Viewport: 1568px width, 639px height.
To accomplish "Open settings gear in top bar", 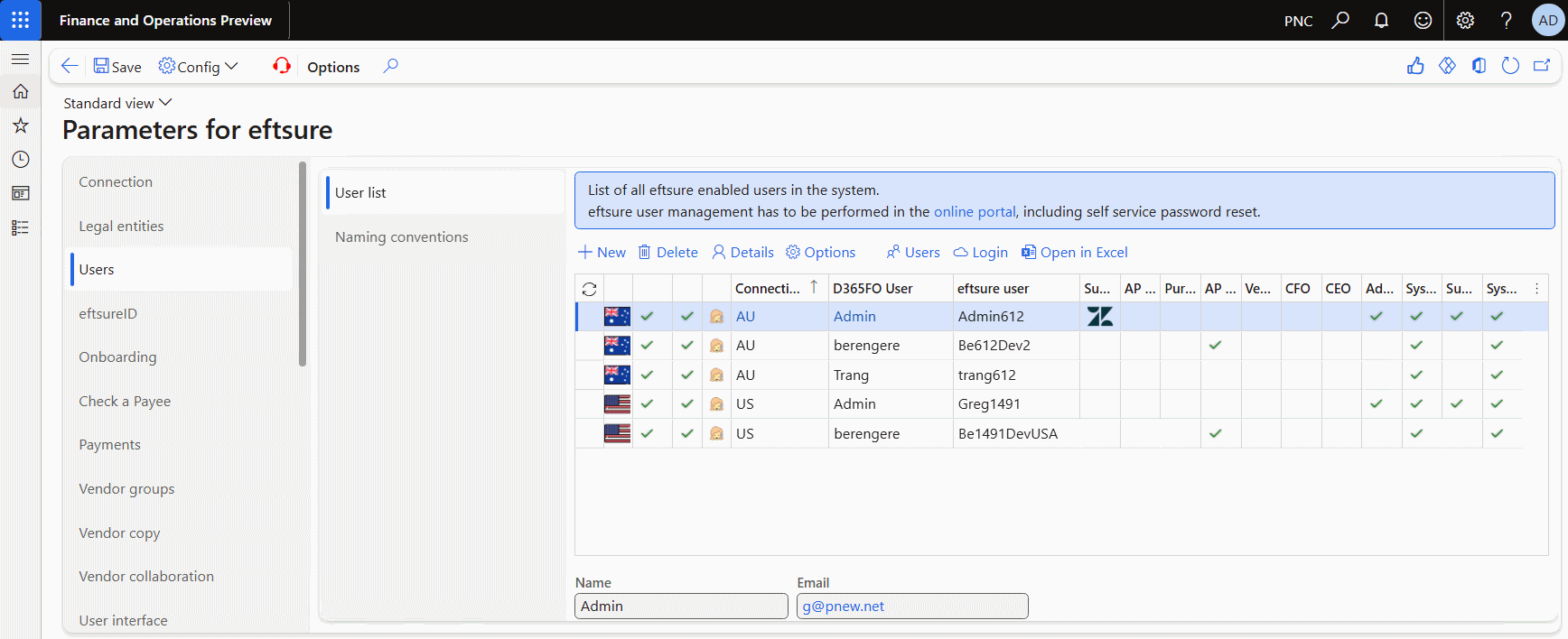I will 1465,20.
